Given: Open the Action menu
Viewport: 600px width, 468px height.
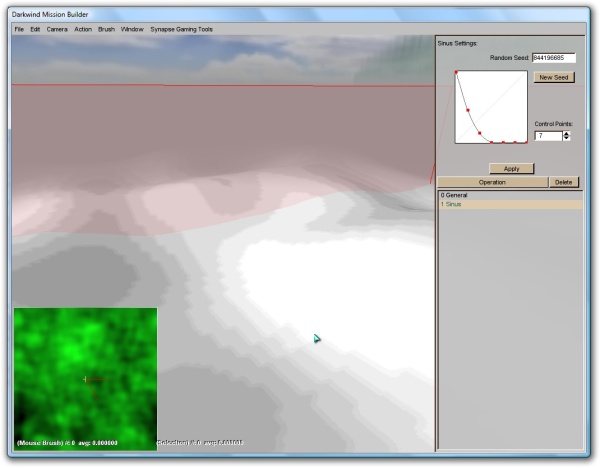Looking at the screenshot, I should (83, 29).
